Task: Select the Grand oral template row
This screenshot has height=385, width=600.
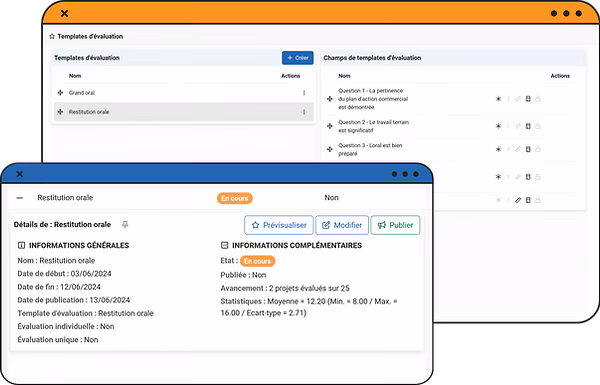Action: tap(184, 93)
